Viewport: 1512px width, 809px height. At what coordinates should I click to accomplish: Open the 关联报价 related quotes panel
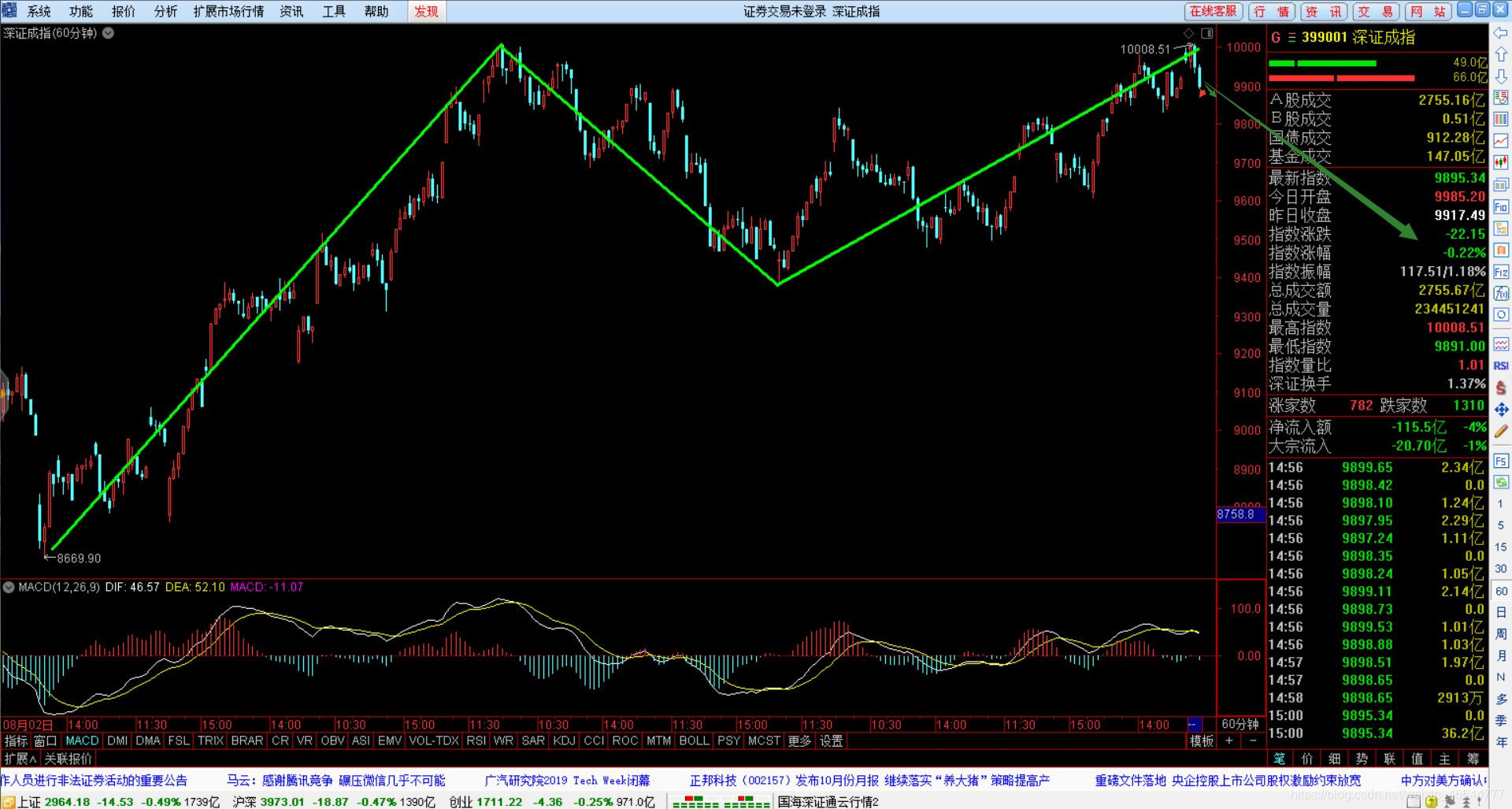click(x=68, y=759)
